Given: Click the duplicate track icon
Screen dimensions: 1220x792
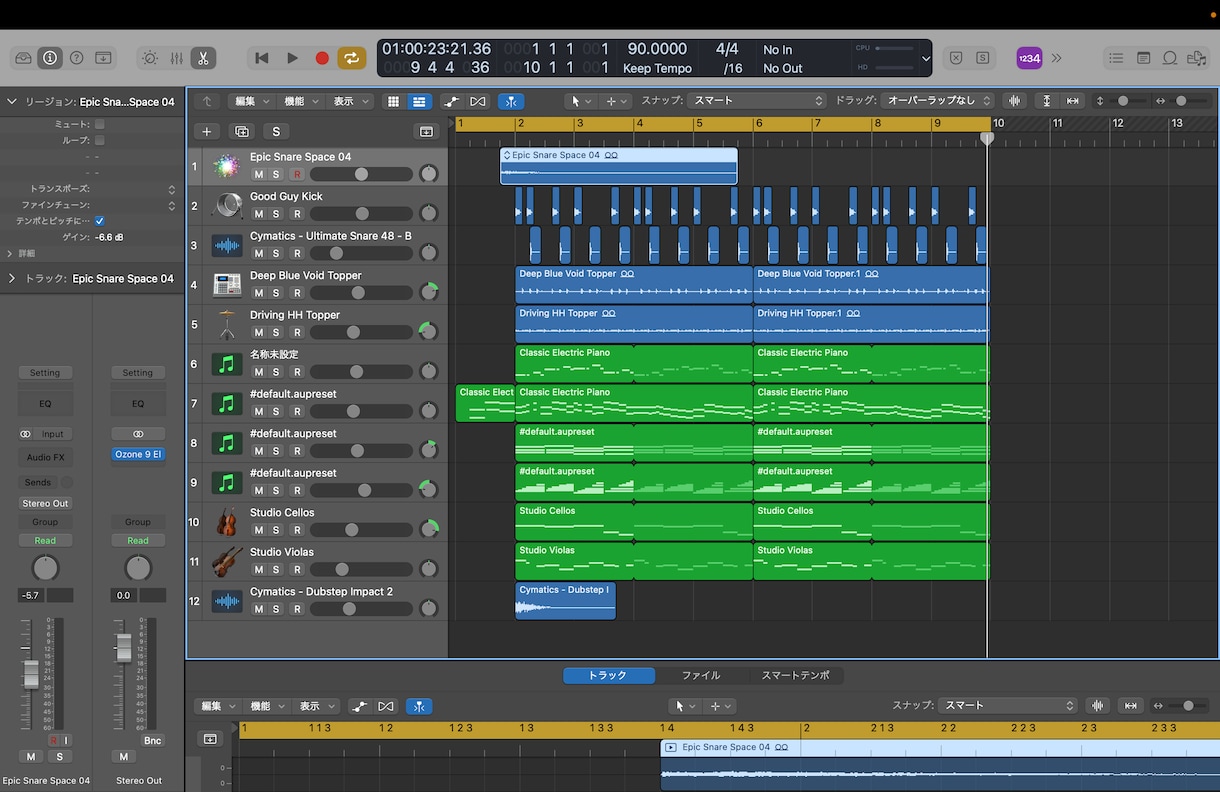Looking at the screenshot, I should [241, 132].
